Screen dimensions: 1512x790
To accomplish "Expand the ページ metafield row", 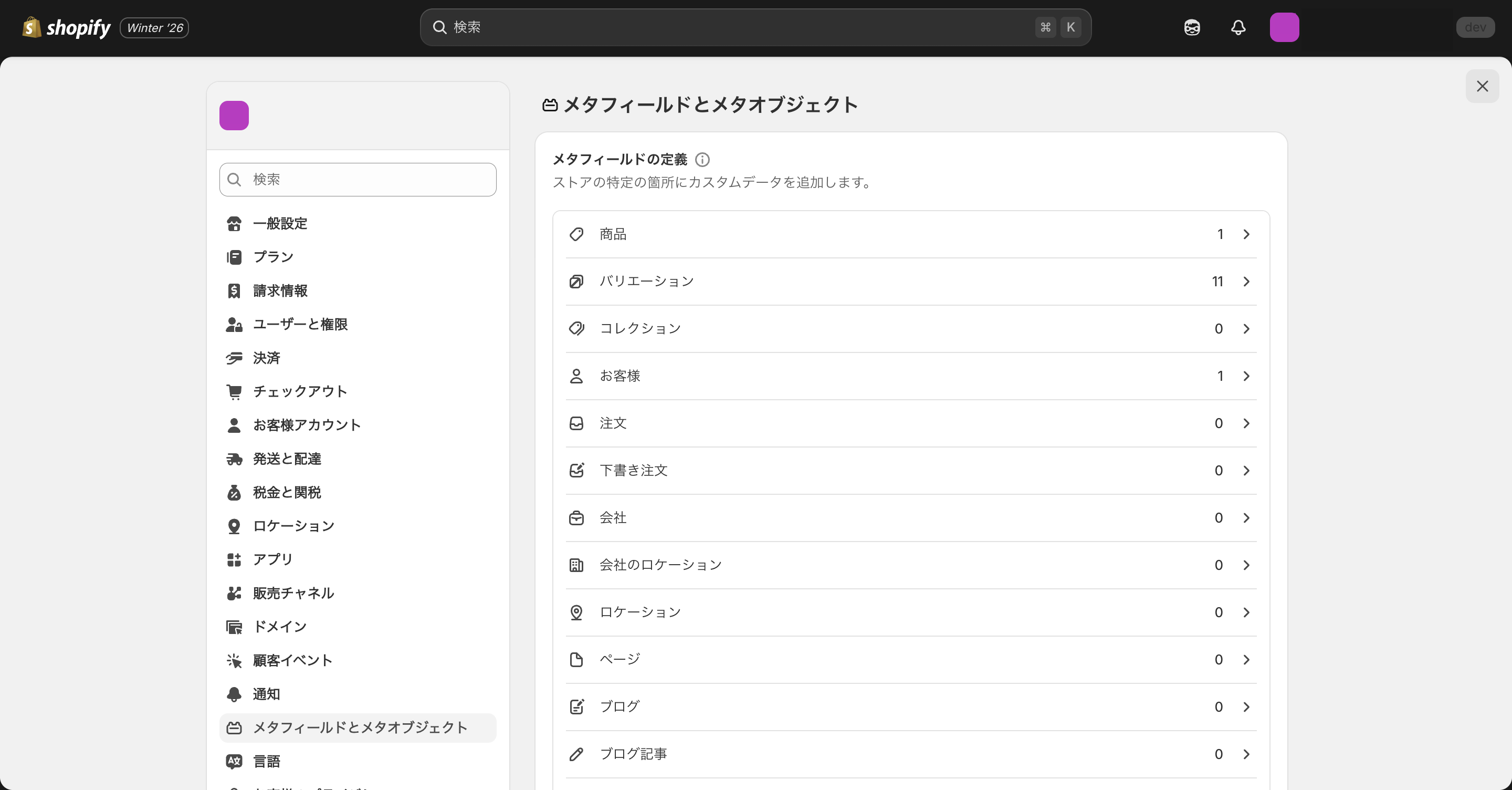I will [1246, 659].
